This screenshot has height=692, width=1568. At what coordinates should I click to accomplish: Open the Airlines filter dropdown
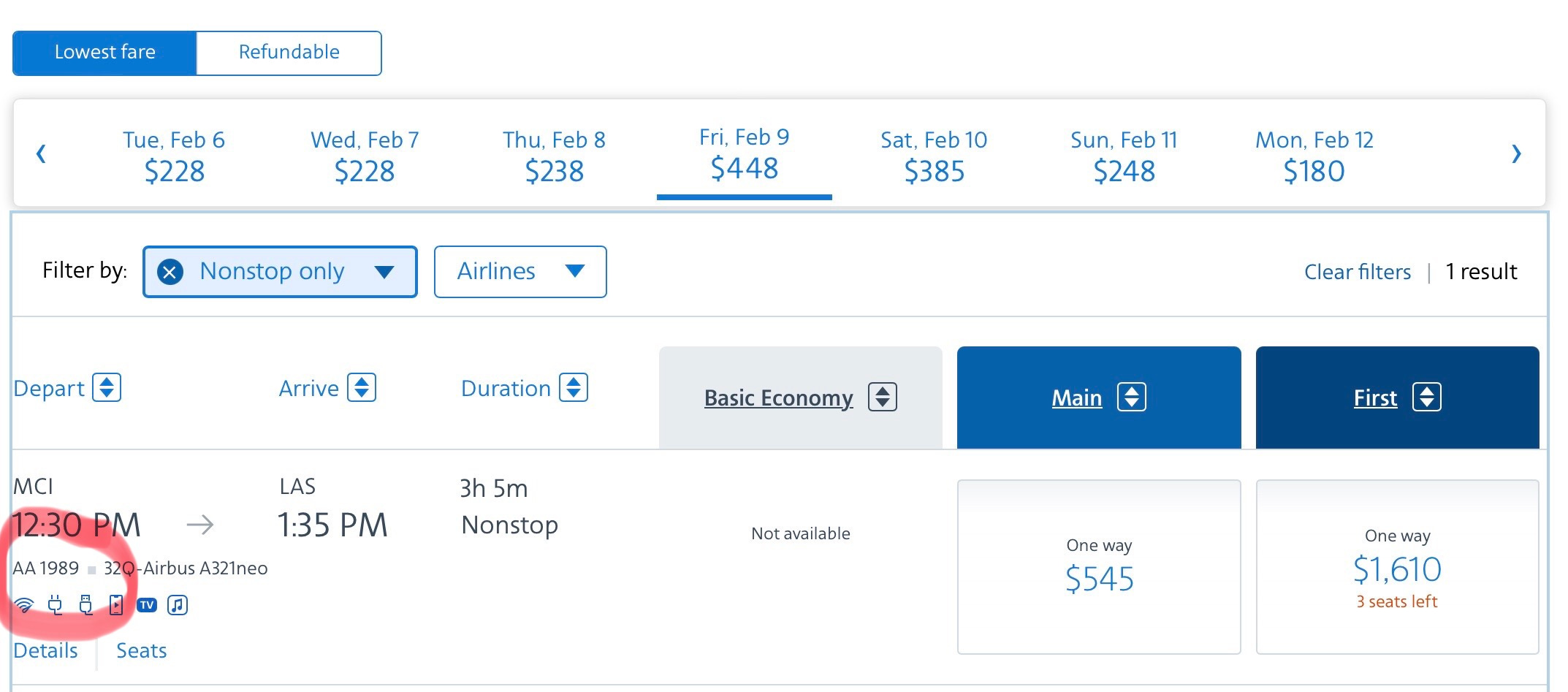520,272
